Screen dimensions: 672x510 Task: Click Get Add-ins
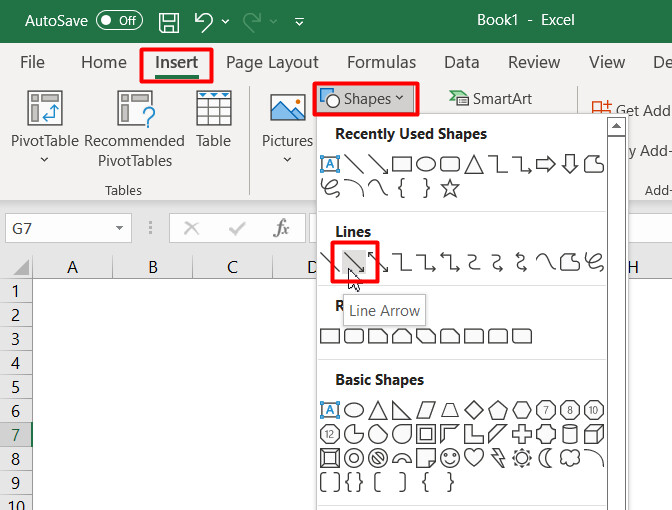[x=631, y=110]
